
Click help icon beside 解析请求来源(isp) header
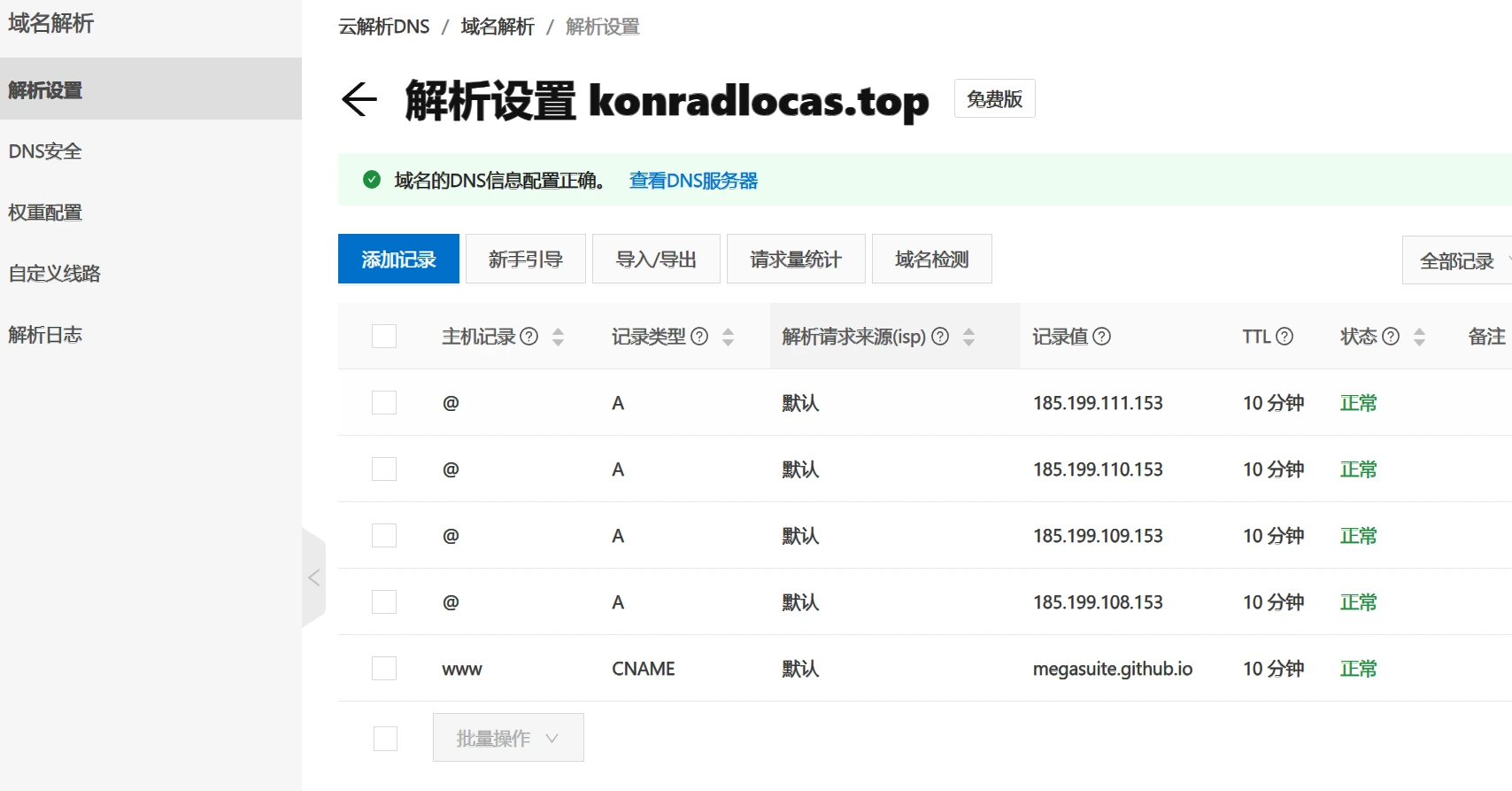940,337
